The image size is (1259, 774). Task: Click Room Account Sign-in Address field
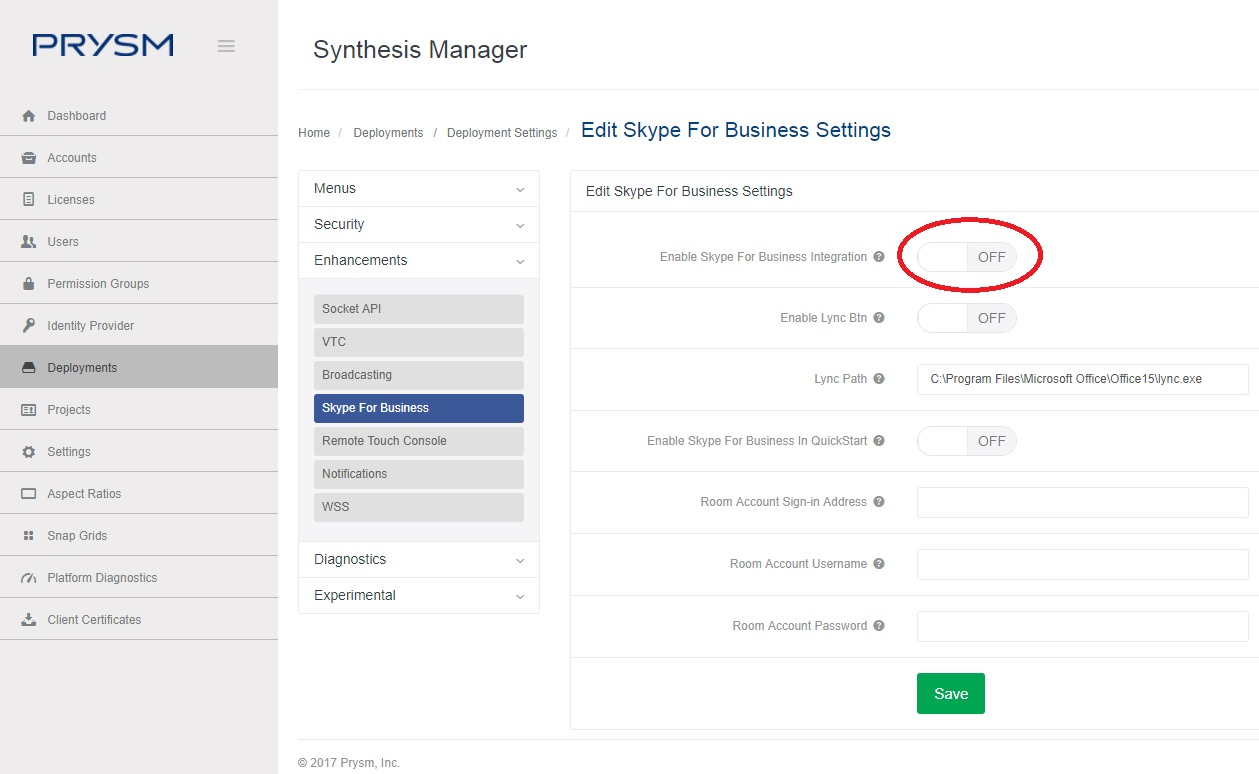(x=1083, y=502)
